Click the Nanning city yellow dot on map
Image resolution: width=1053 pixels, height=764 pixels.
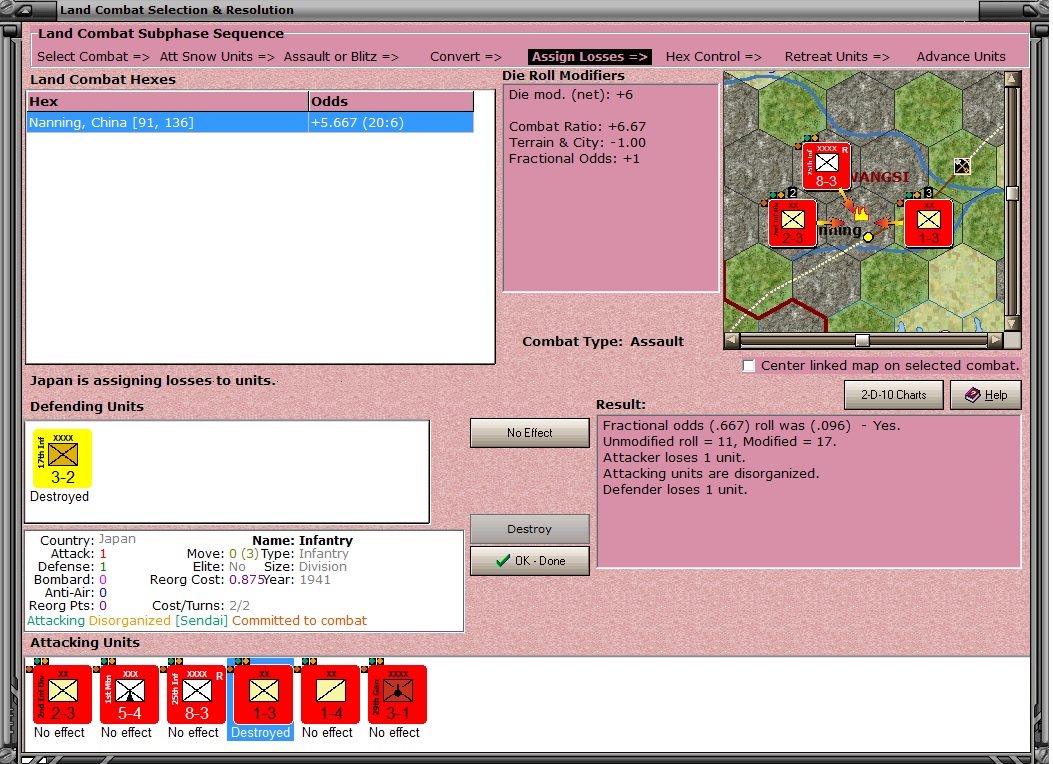tap(868, 236)
